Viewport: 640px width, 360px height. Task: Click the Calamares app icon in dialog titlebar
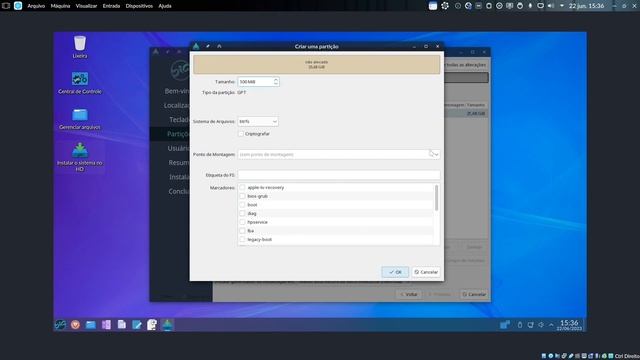point(196,46)
